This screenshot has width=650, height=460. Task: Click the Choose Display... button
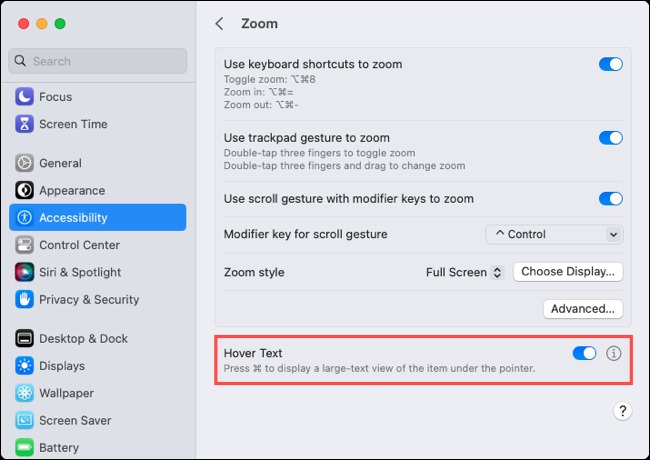(x=568, y=272)
